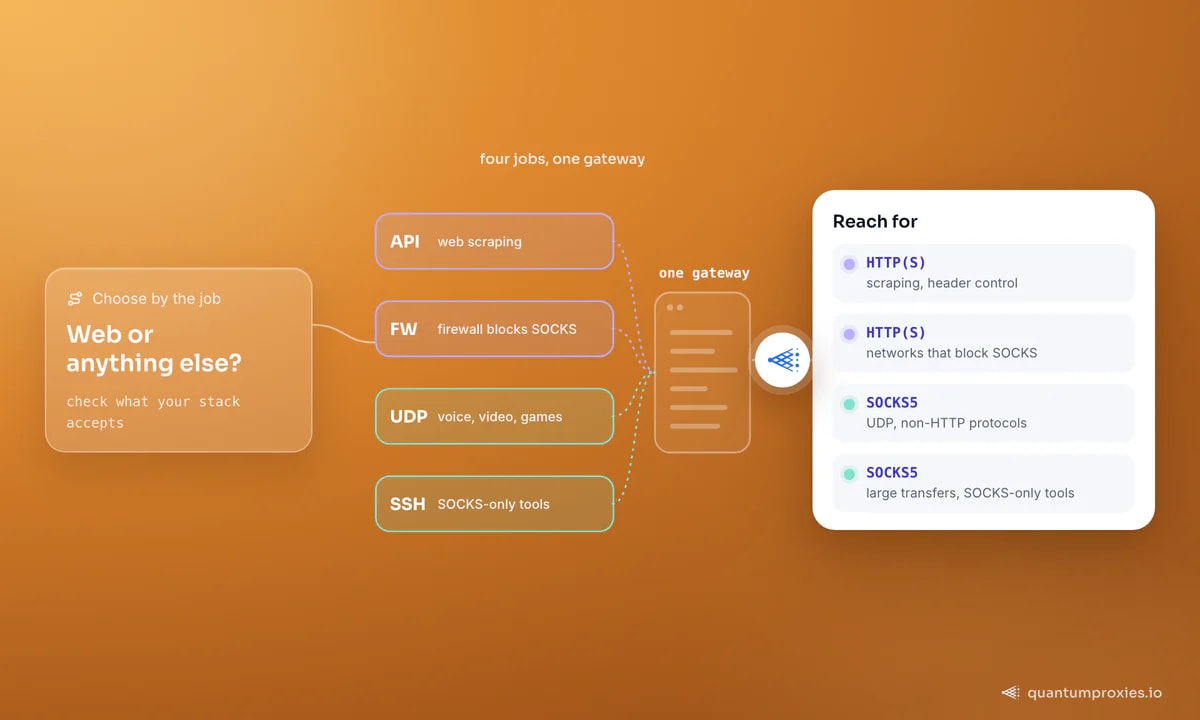
Task: Select the "API" label
Action: pyautogui.click(x=405, y=241)
